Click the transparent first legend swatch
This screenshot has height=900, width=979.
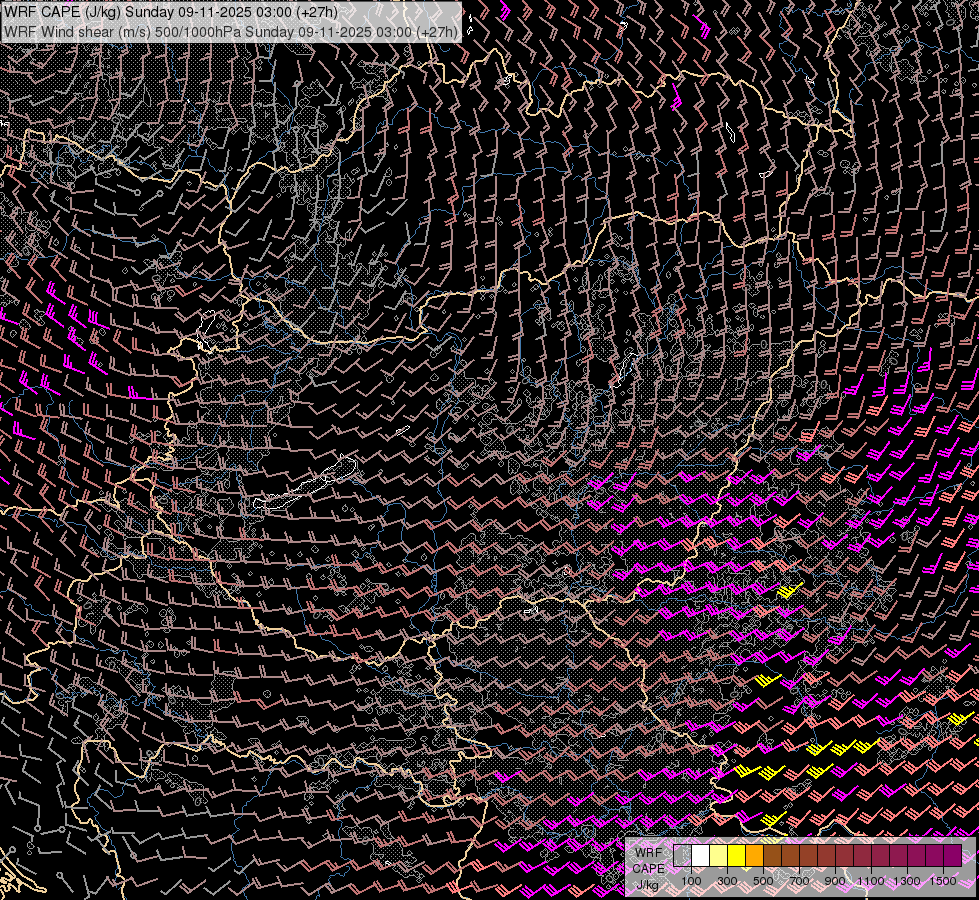(x=682, y=856)
